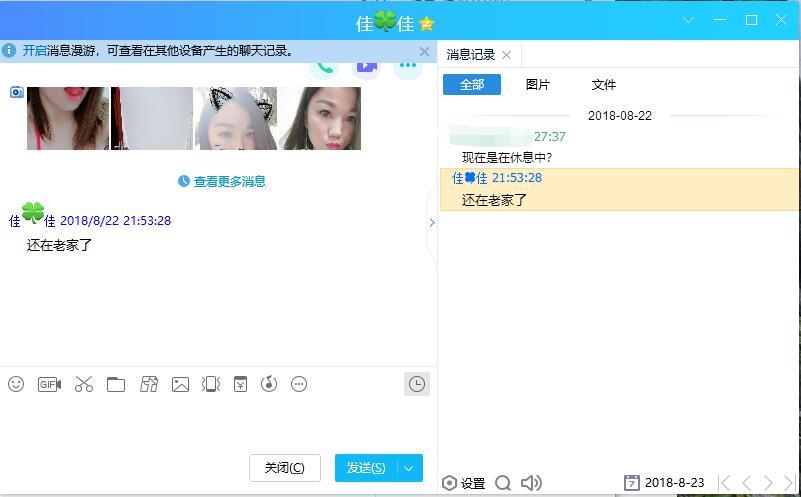The height and width of the screenshot is (497, 801).
Task: Click the GIF animation icon
Action: click(49, 384)
